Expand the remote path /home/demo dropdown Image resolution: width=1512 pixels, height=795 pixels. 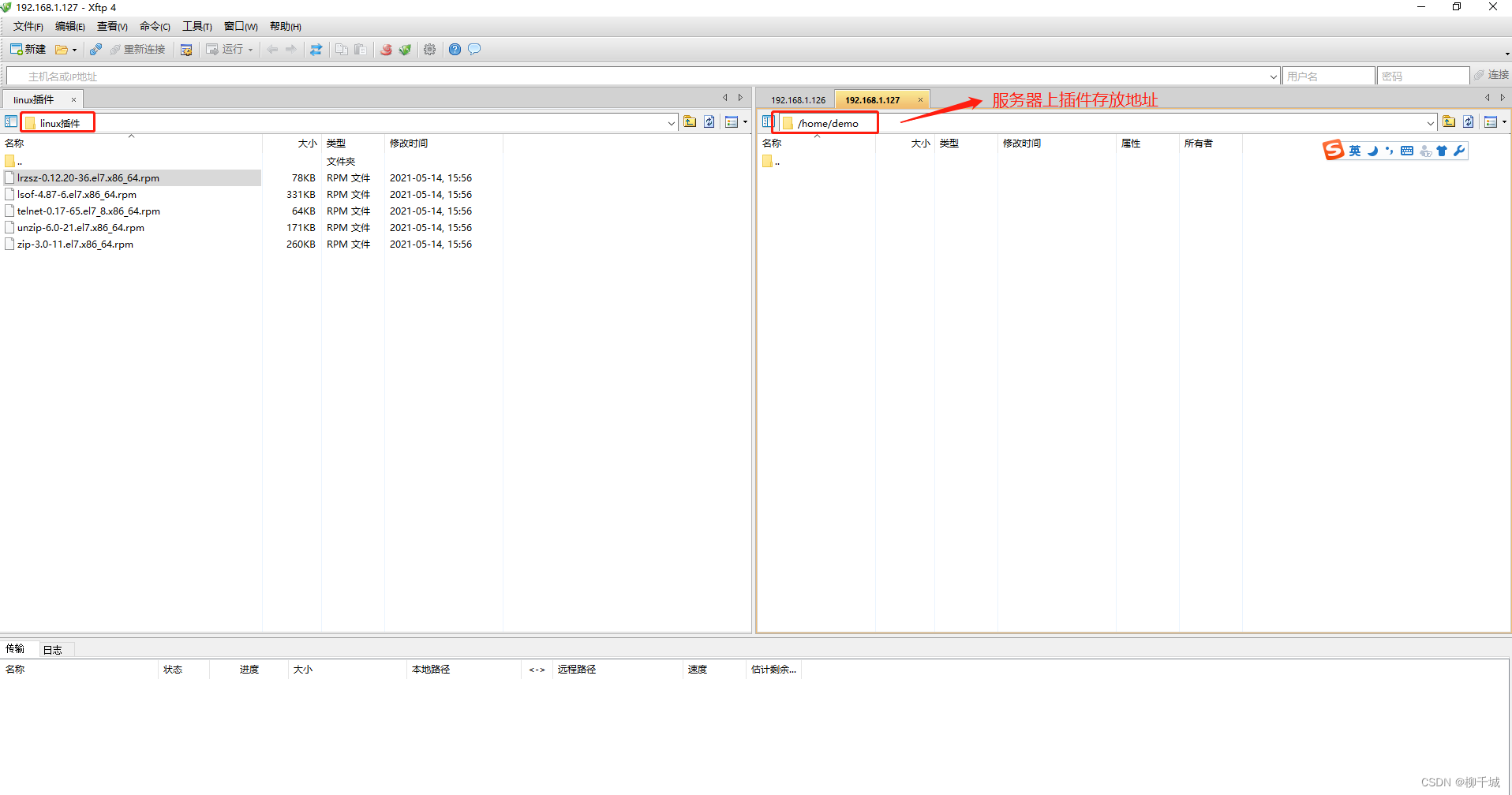pos(1431,123)
